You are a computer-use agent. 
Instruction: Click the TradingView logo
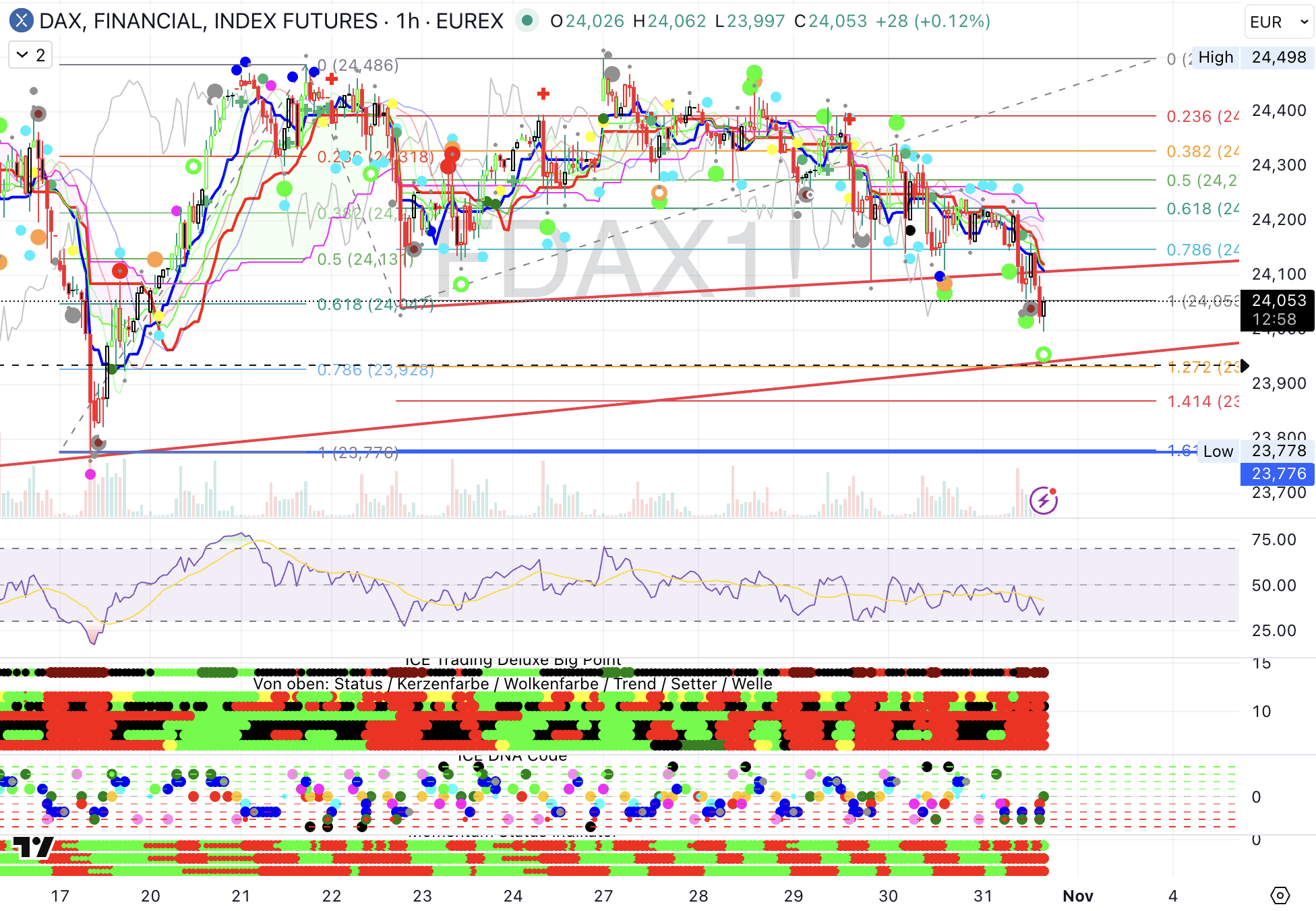[x=32, y=847]
